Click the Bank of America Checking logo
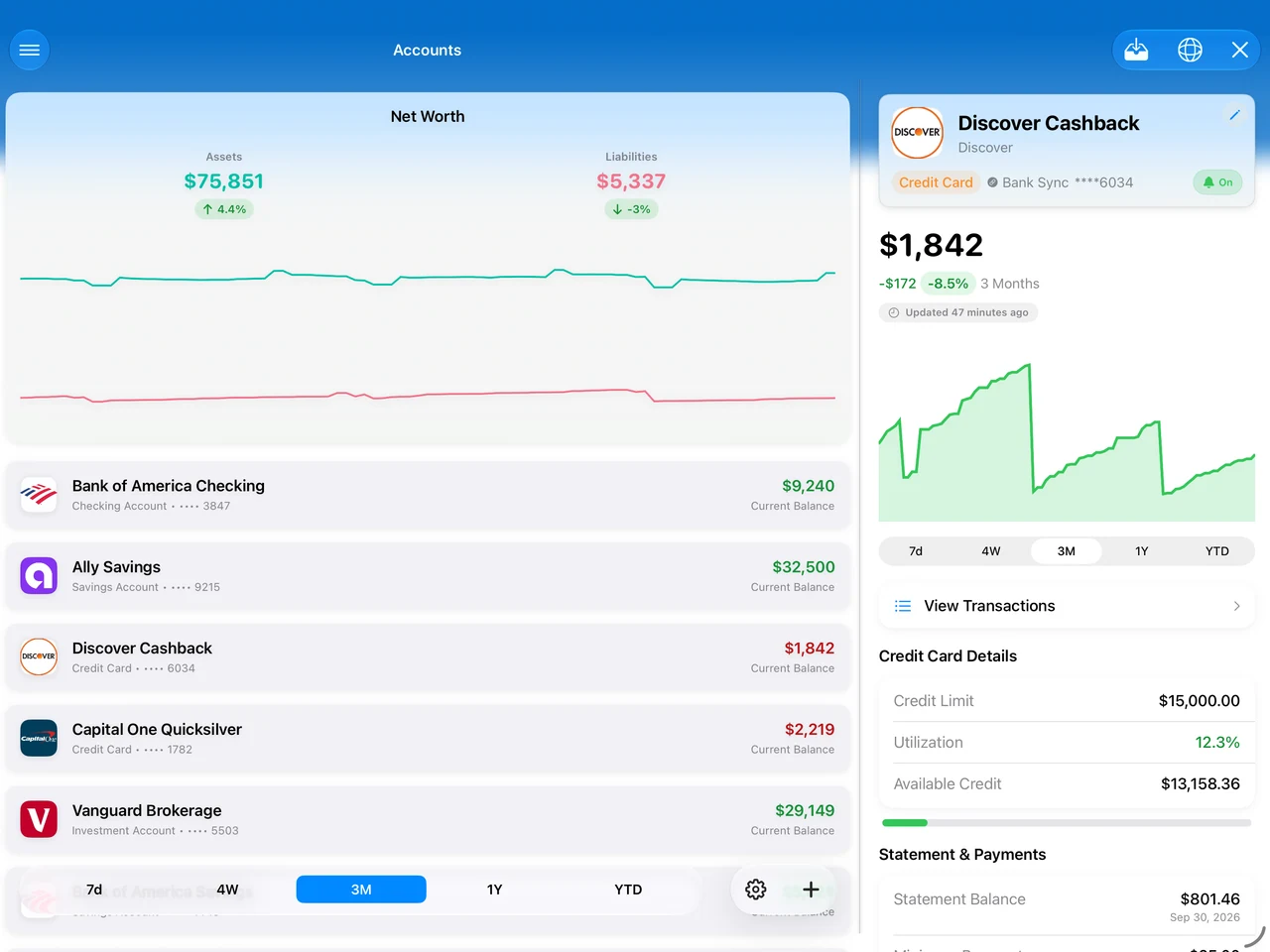Screen dimensions: 1270x952 click(x=39, y=494)
